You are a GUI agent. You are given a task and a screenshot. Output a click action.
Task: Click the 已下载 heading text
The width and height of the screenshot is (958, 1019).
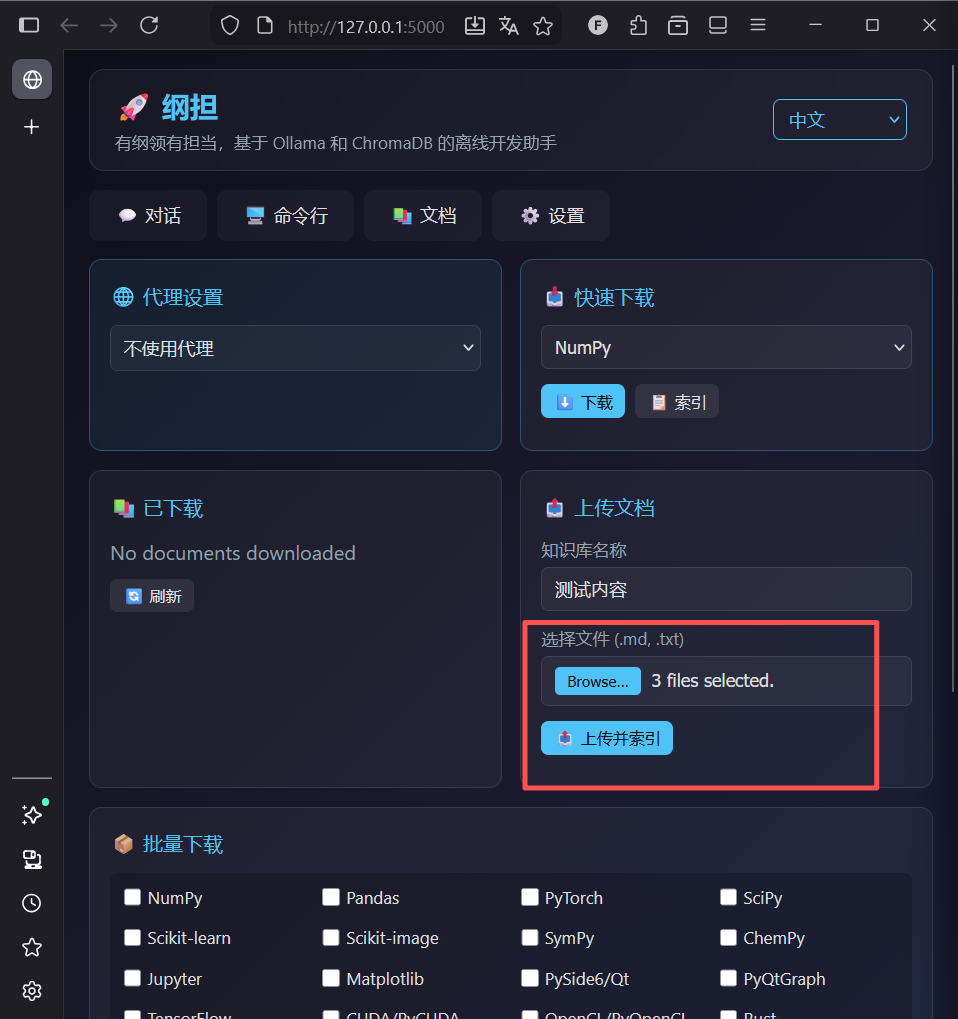coord(173,508)
